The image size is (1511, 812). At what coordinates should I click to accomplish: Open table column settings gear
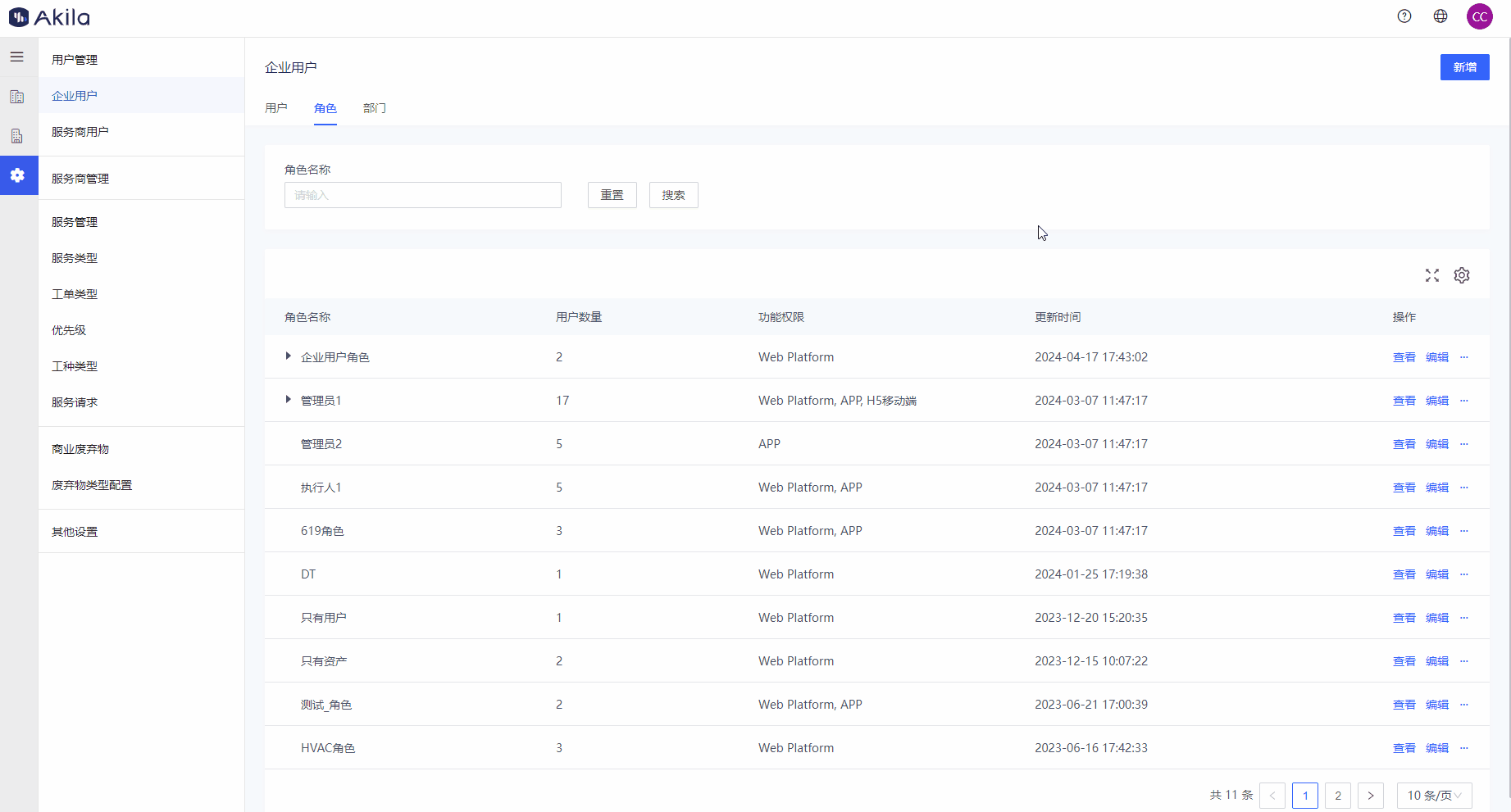[1461, 275]
